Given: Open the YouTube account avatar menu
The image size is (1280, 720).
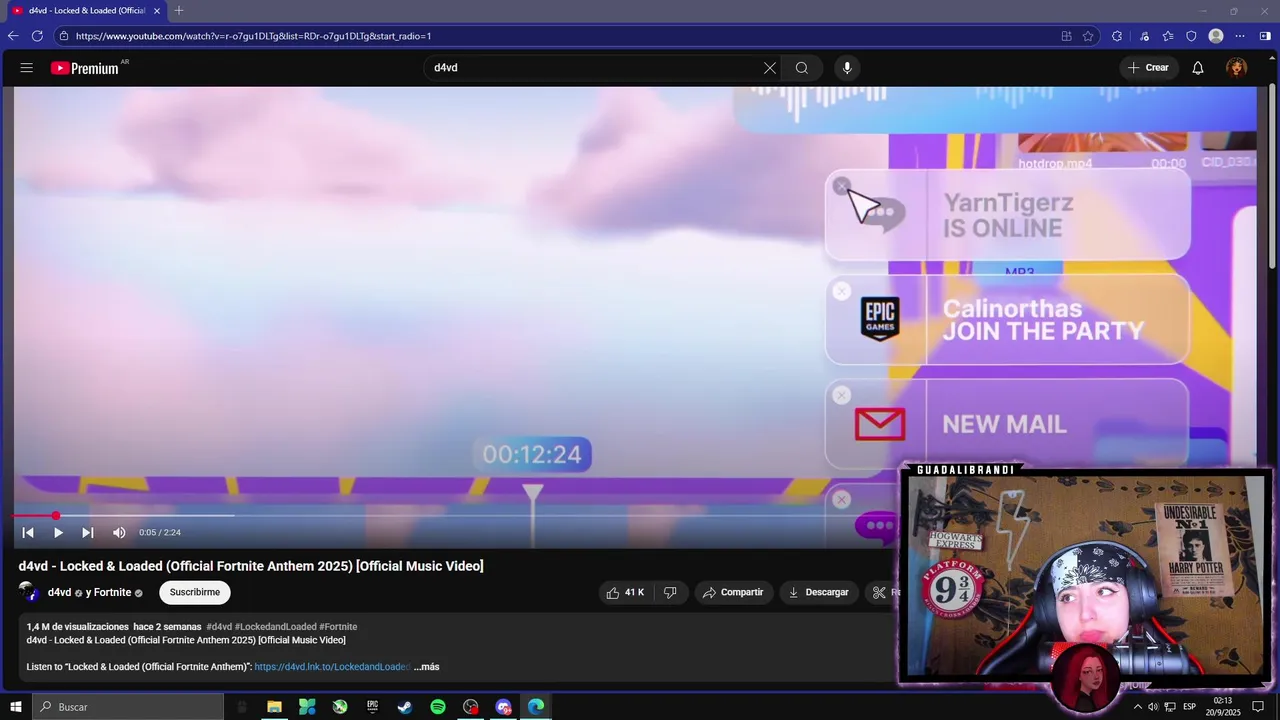Looking at the screenshot, I should [x=1236, y=68].
